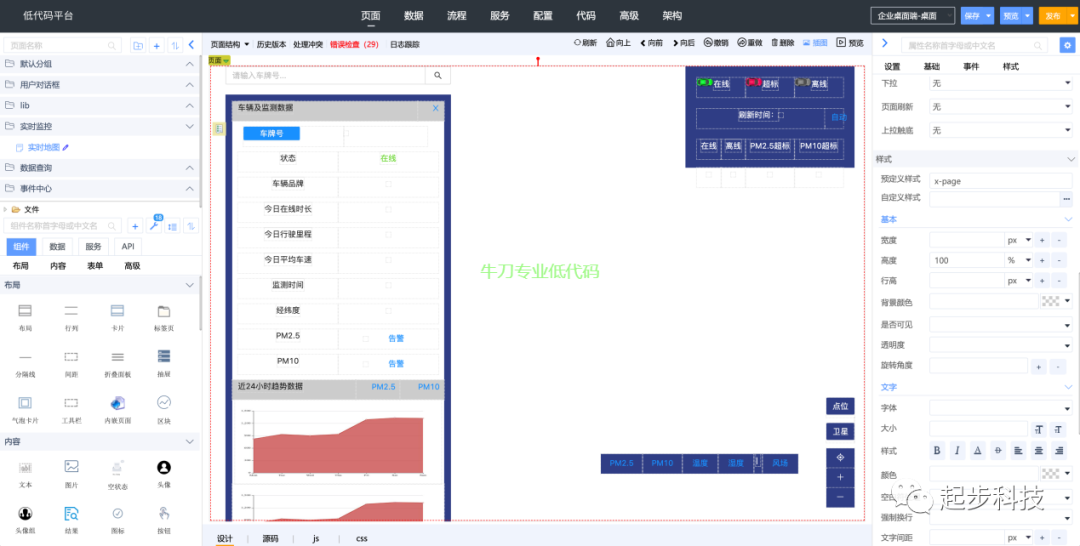This screenshot has width=1080, height=546.
Task: Switch to the 事件 properties tab
Action: point(971,67)
